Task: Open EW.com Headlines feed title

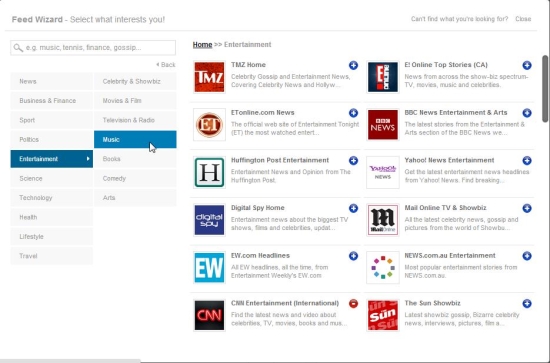Action: (x=260, y=256)
